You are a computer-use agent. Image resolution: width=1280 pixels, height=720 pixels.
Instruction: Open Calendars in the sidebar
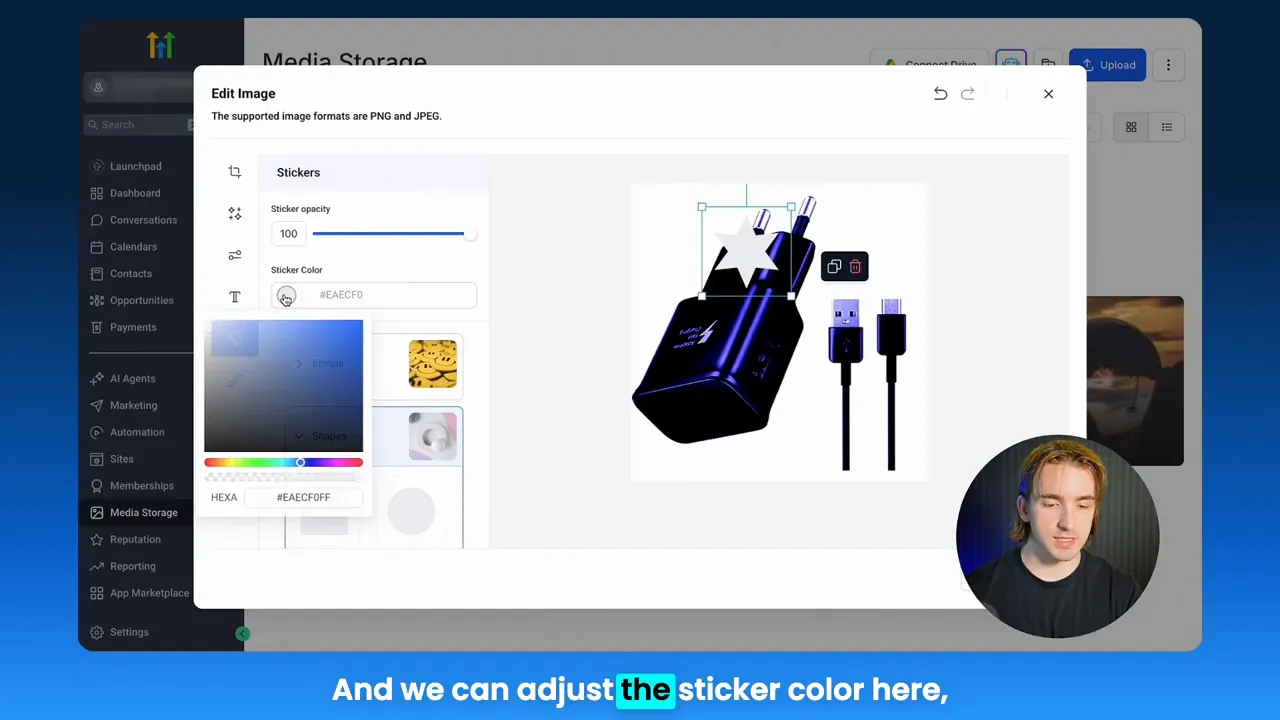[123, 247]
